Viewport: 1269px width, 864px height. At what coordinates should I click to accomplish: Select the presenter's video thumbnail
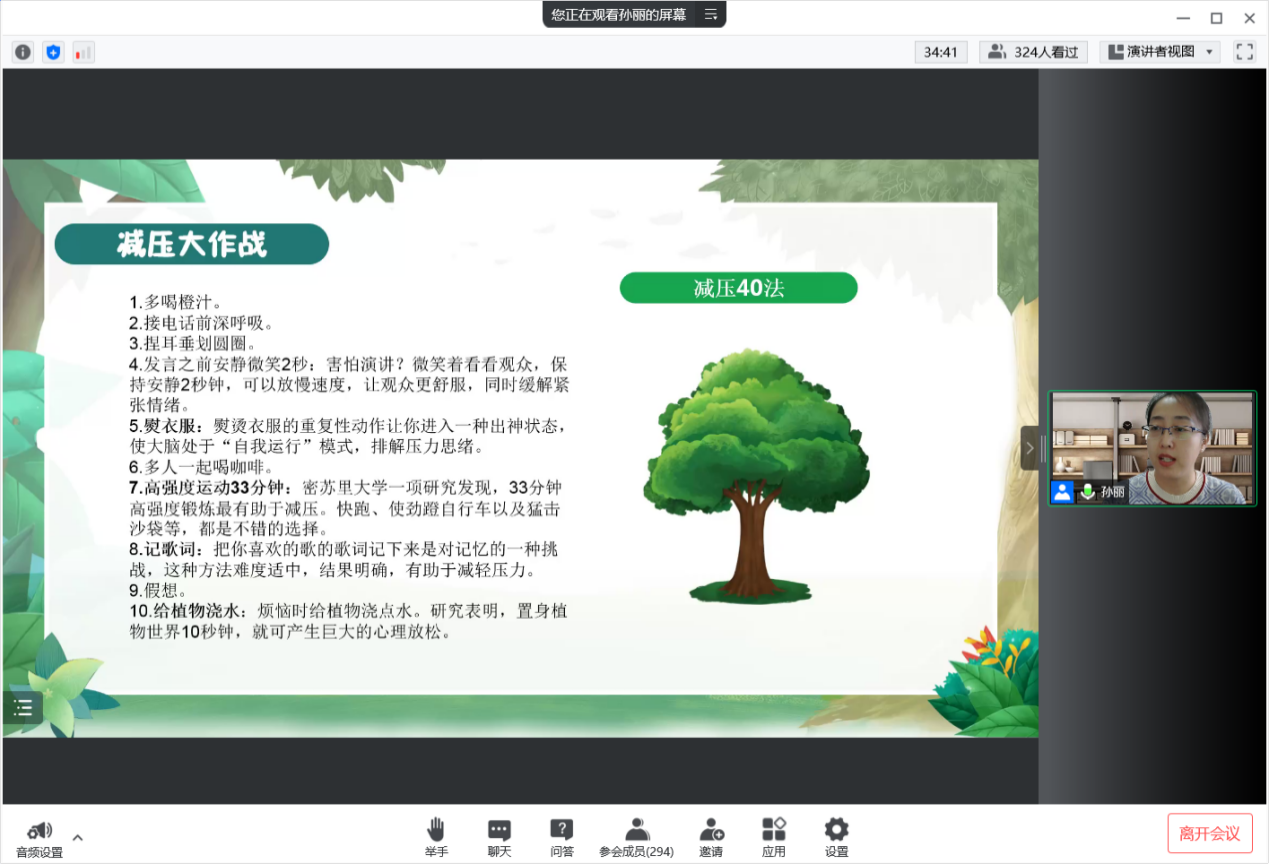(1152, 448)
